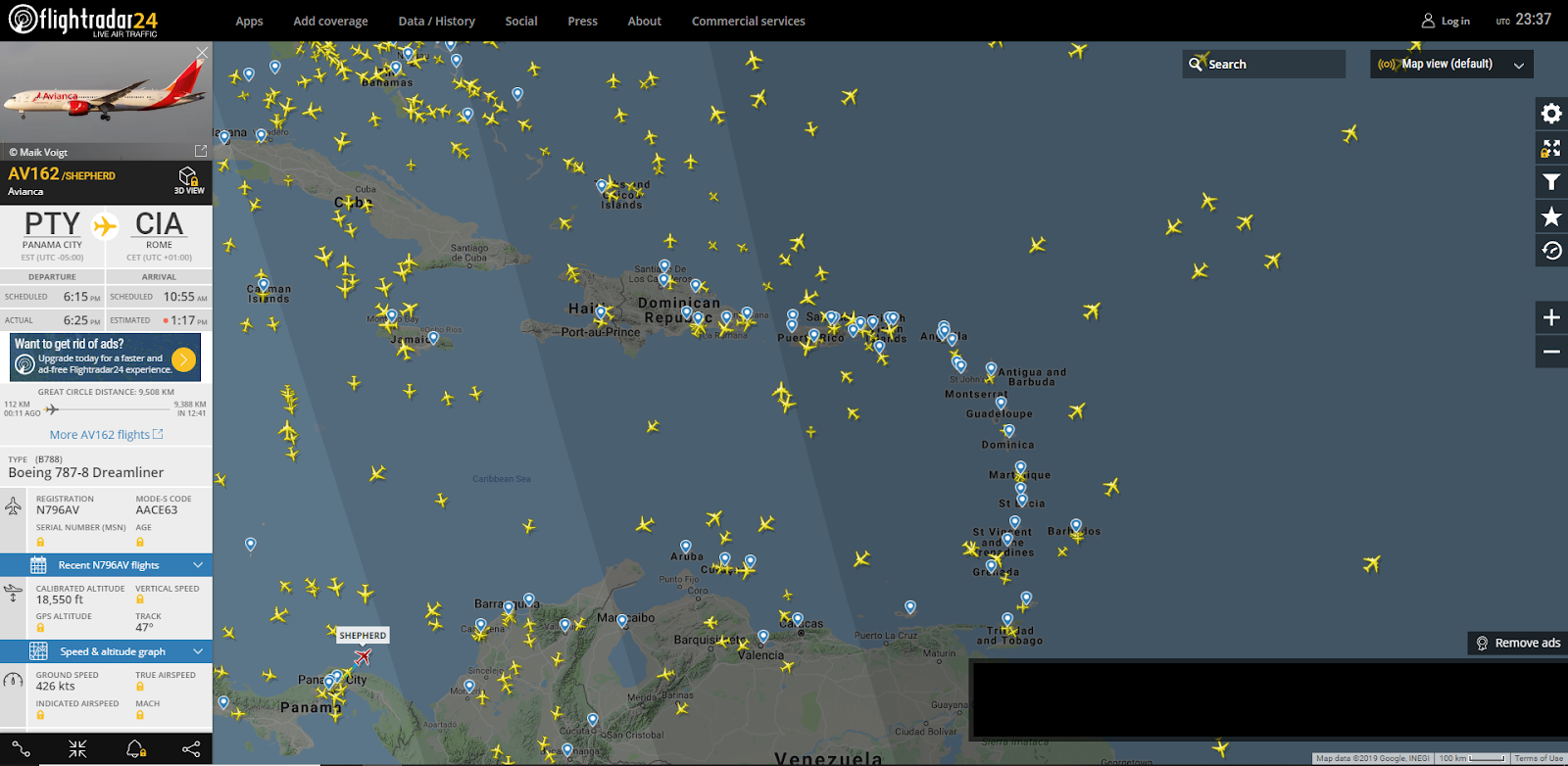Click the Terms of Use link
This screenshot has height=766, width=1568.
tap(1539, 758)
